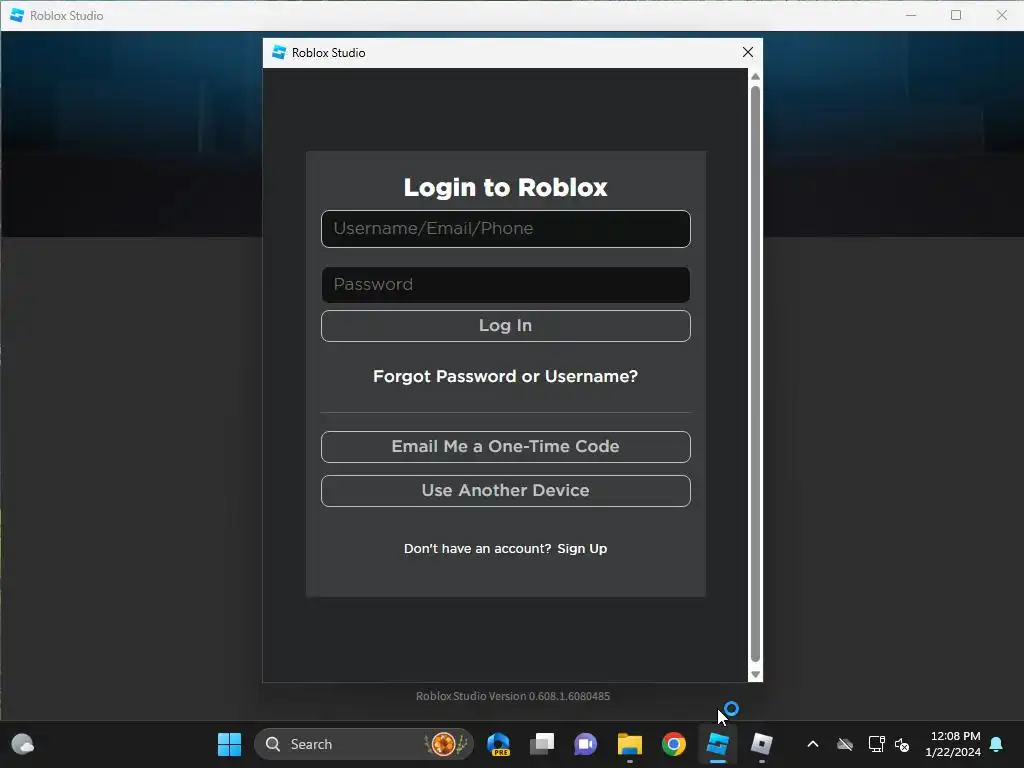Click Email Me a One-Time Code button
The height and width of the screenshot is (768, 1024).
(505, 447)
